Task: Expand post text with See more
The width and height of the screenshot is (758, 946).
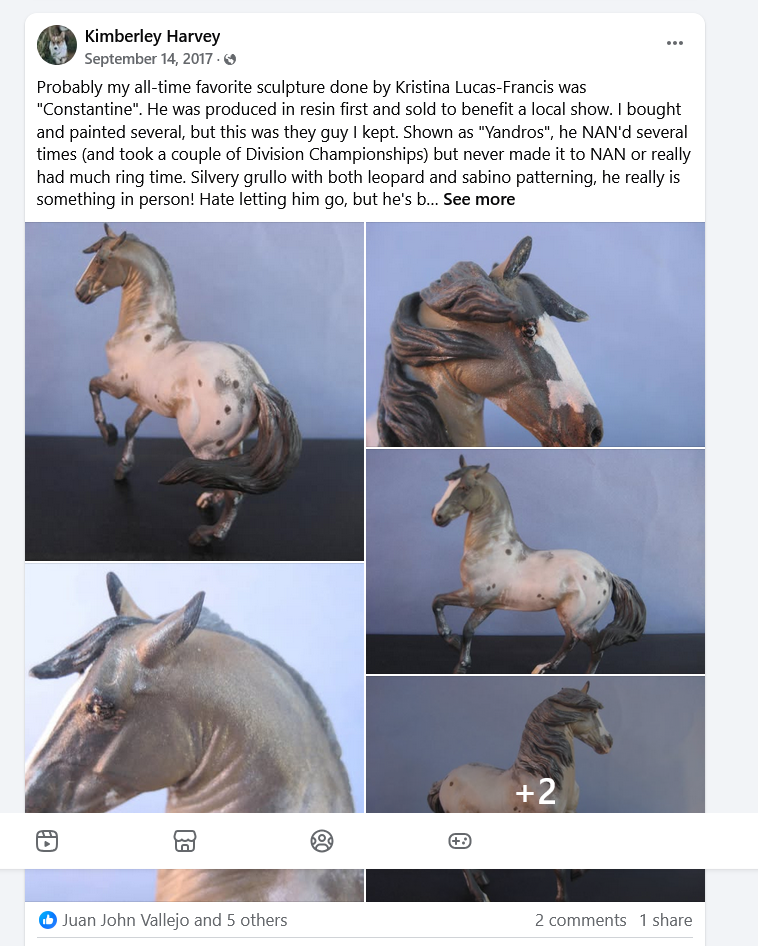Action: click(x=479, y=200)
